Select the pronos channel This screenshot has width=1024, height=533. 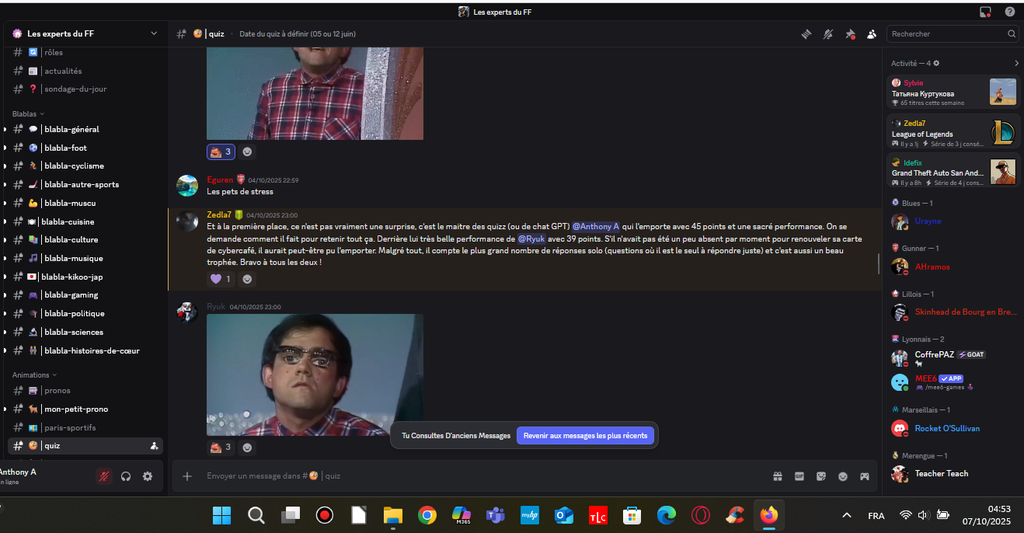point(84,391)
